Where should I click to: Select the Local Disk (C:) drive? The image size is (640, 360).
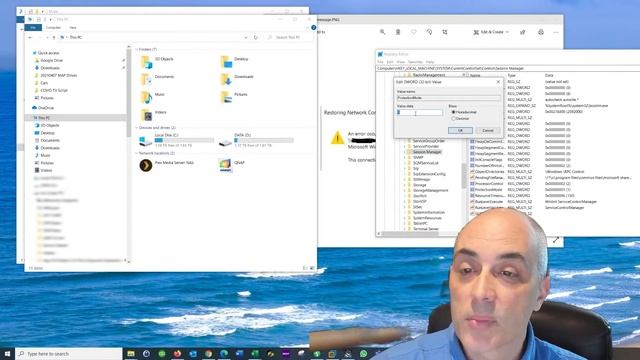(176, 140)
